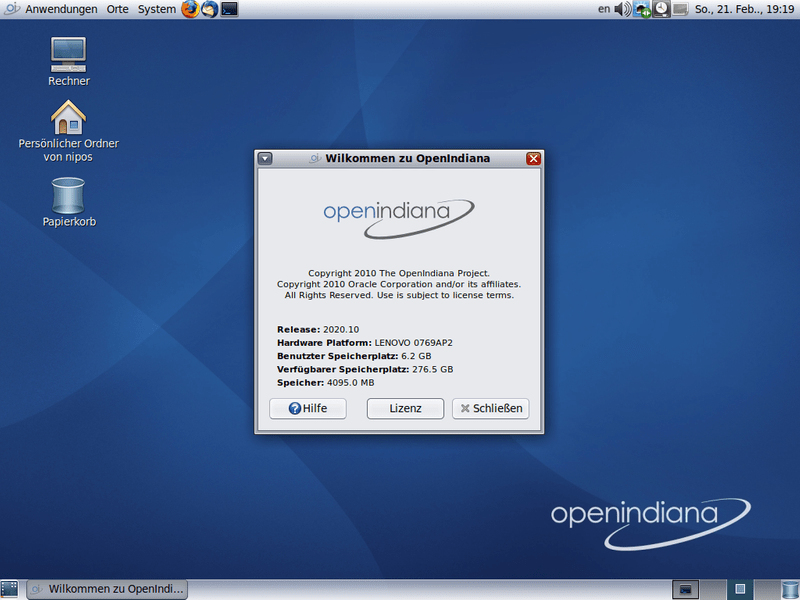Open the System menu
This screenshot has width=800, height=600.
(157, 9)
